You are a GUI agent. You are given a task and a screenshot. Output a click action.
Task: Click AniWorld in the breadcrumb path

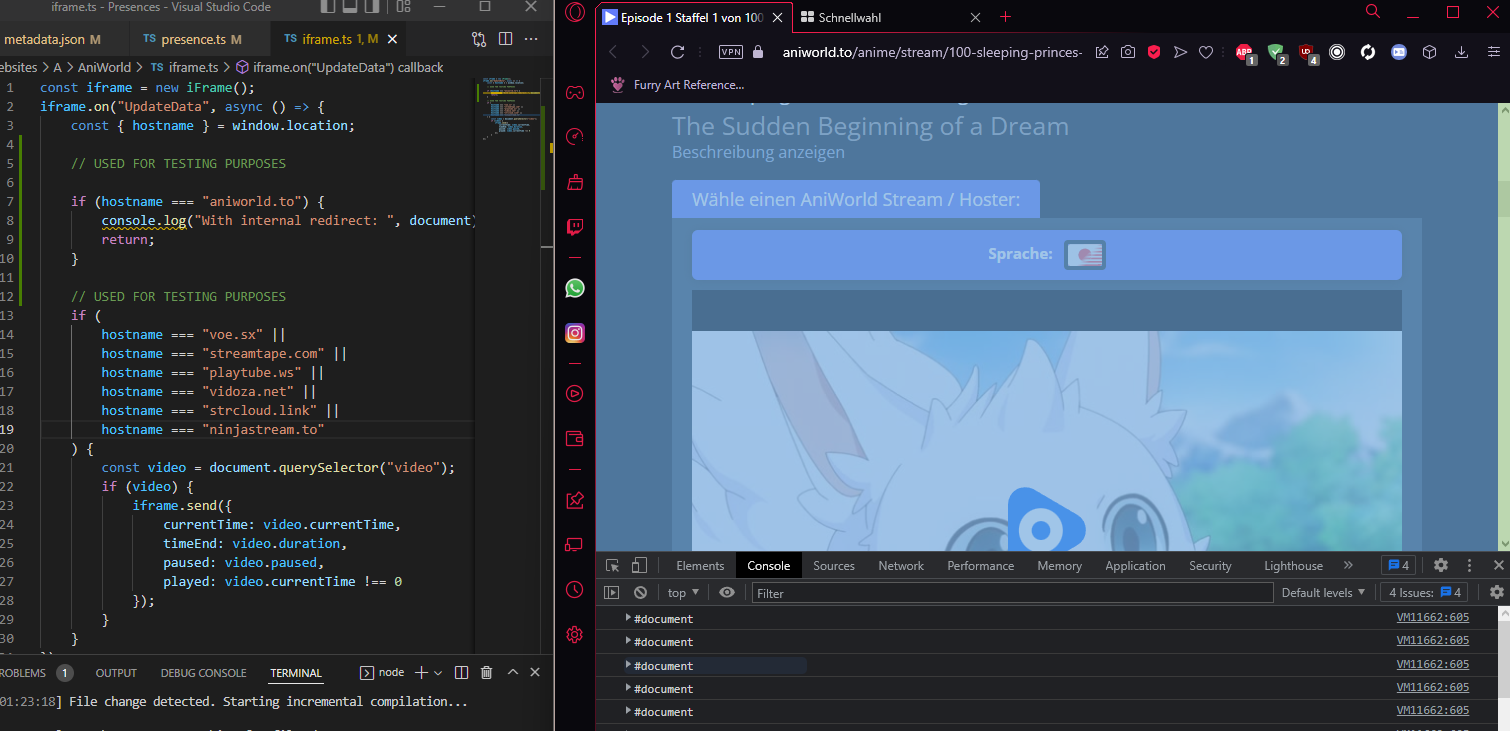[104, 67]
